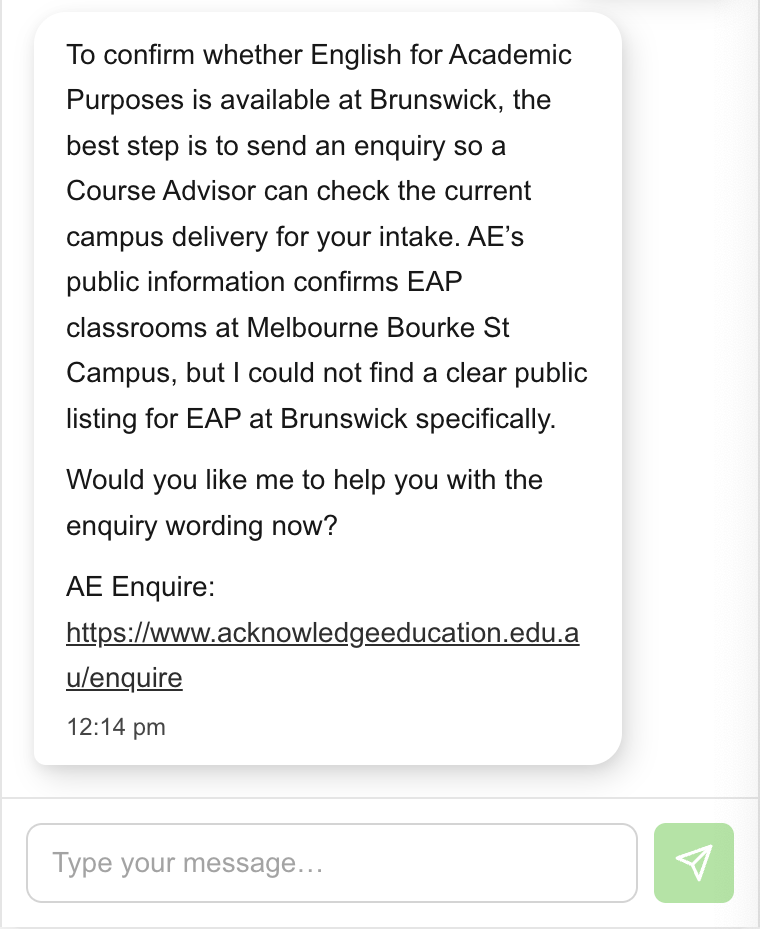
Task: Click the 'Melbourne Bourke St' text
Action: 378,328
